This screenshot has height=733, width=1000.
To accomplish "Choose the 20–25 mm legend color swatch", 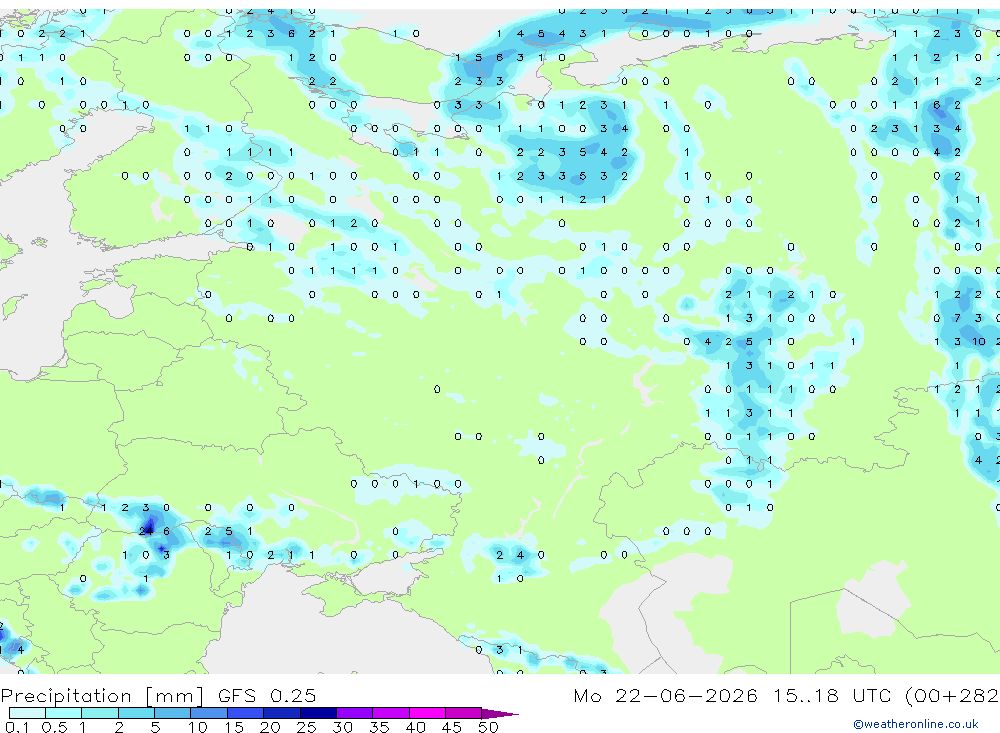I will pos(282,713).
